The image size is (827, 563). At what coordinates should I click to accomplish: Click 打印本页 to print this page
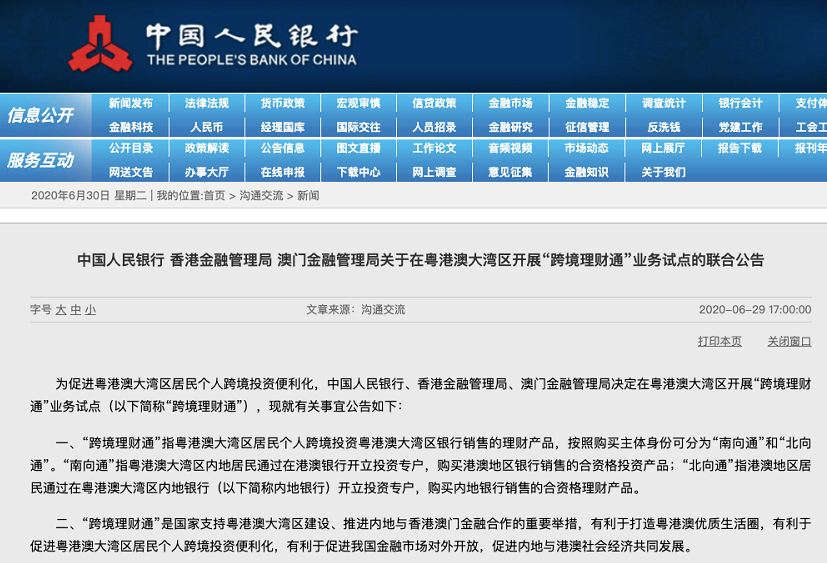719,342
